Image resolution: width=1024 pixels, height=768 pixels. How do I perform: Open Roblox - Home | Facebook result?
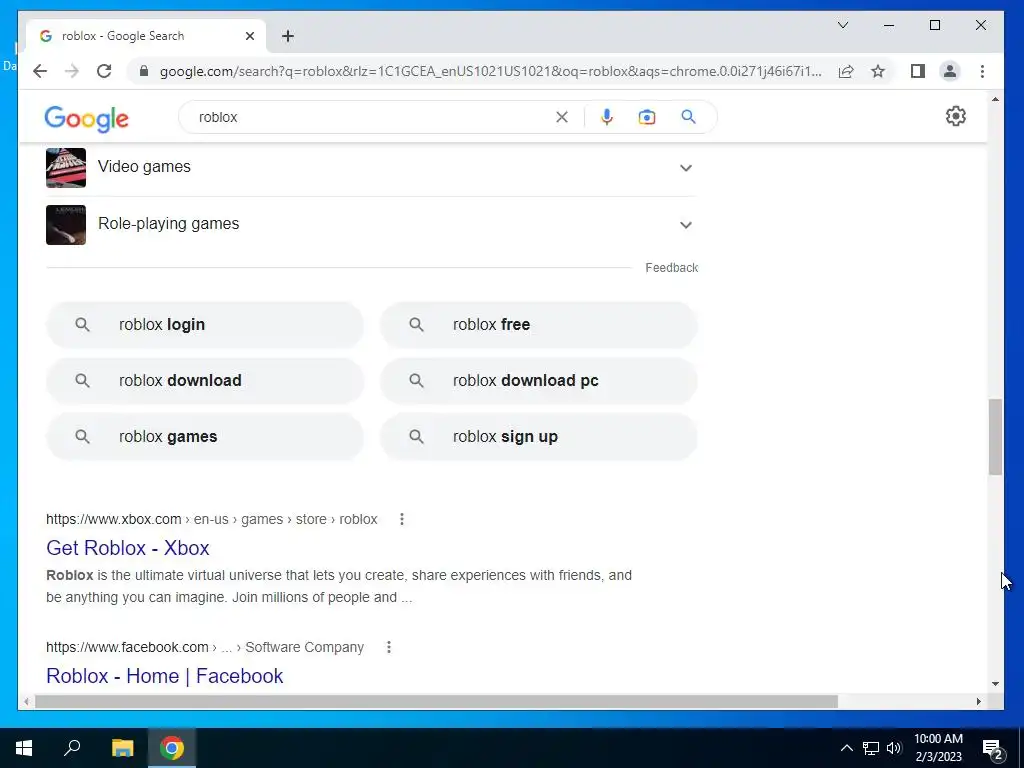click(165, 676)
